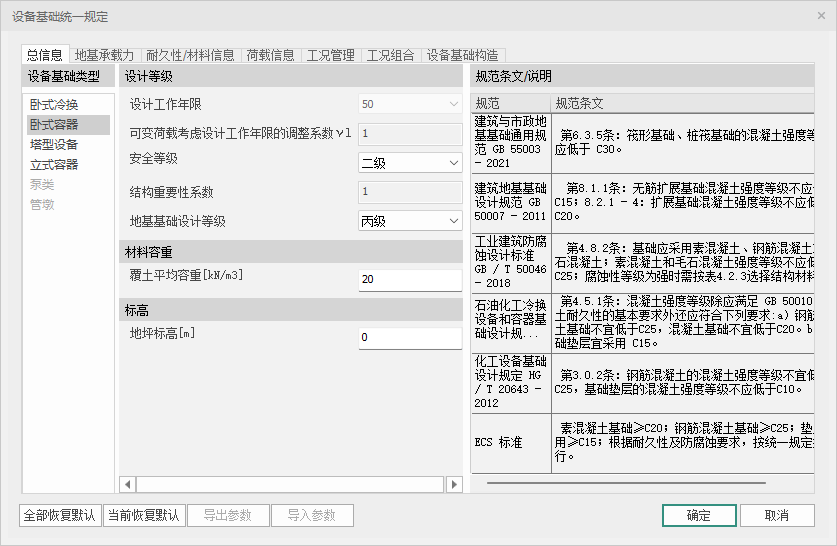Confirm with the 确定 button
This screenshot has height=546, width=837.
(x=698, y=516)
